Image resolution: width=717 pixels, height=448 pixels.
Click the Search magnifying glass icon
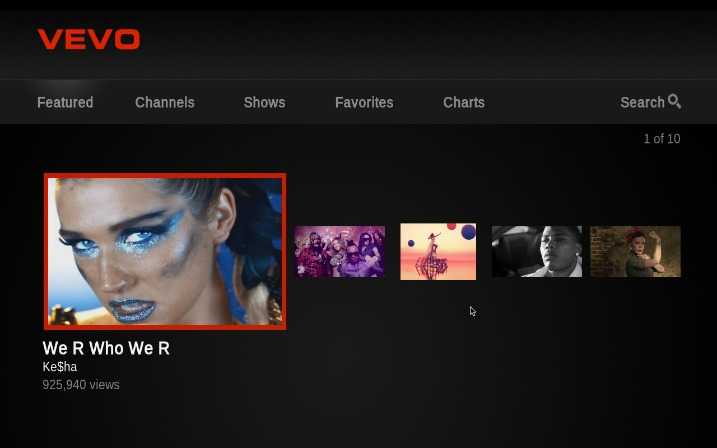coord(675,101)
